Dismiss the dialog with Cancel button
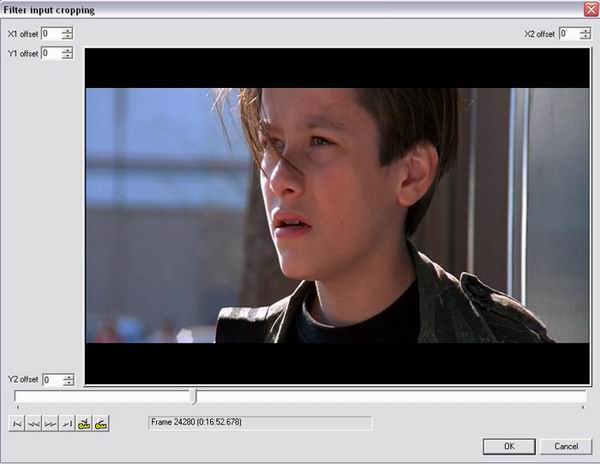The width and height of the screenshot is (600, 464). pyautogui.click(x=566, y=446)
